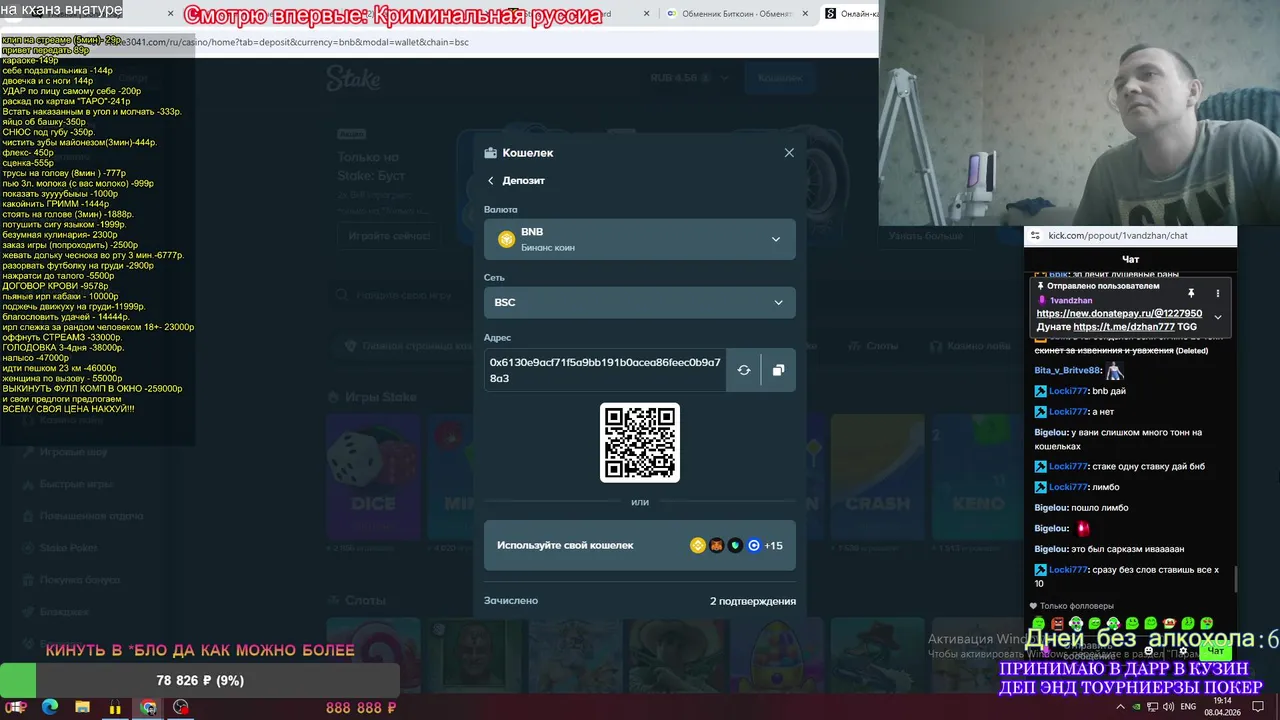Viewport: 1280px width, 720px height.
Task: Click the yellow padlock app in taskbar
Action: [x=115, y=707]
